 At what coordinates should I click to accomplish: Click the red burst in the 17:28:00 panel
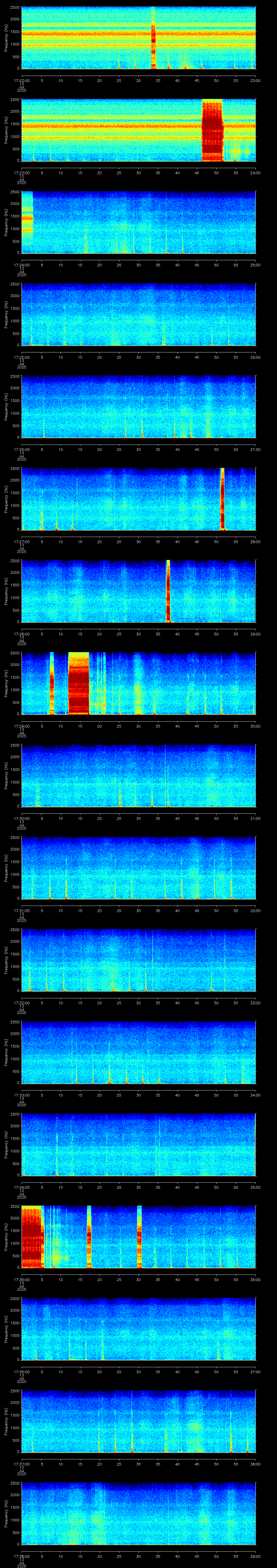tap(168, 591)
